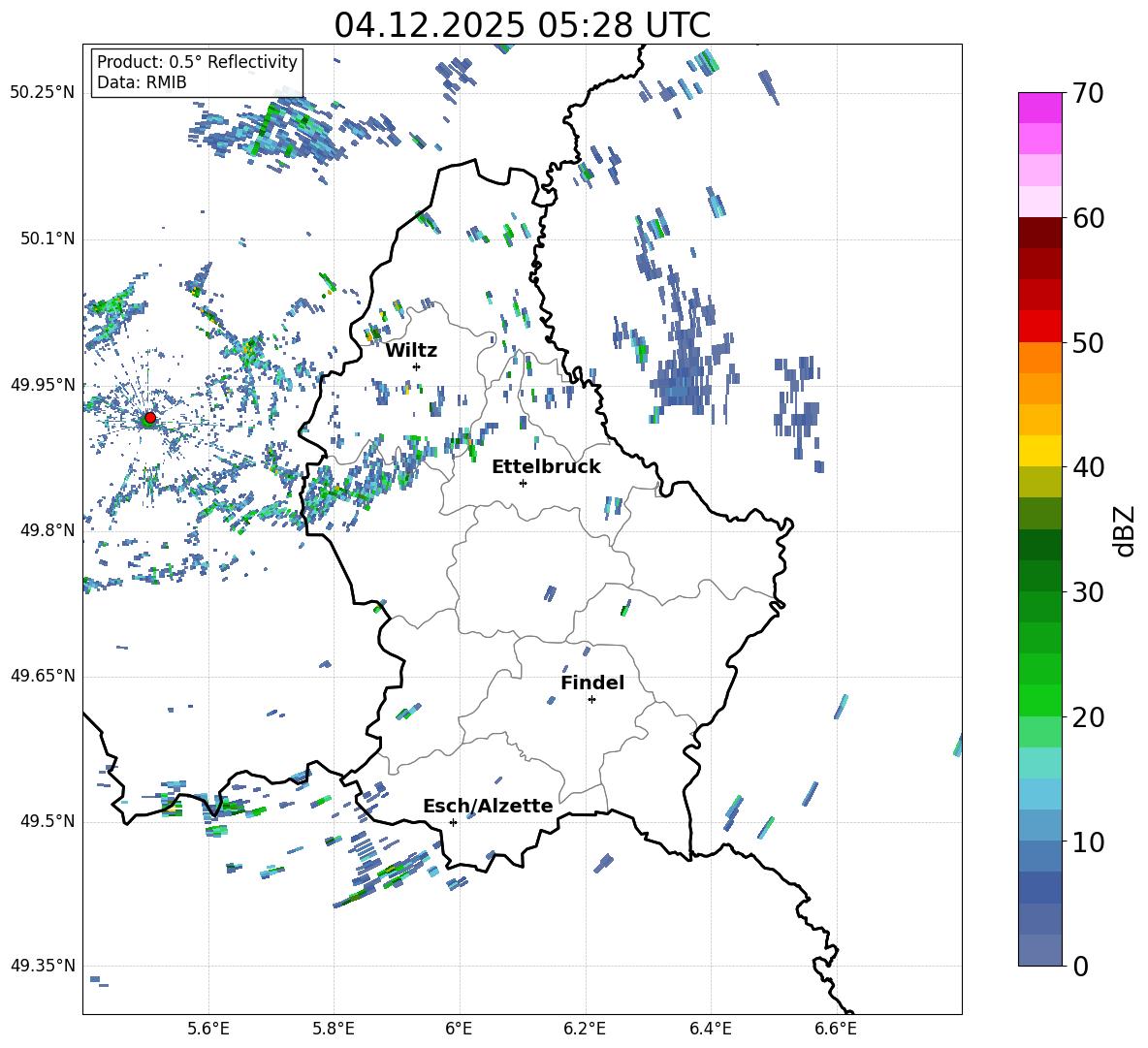
Task: Pick the red swatch just above 50 dBZ
Action: pos(1040,326)
